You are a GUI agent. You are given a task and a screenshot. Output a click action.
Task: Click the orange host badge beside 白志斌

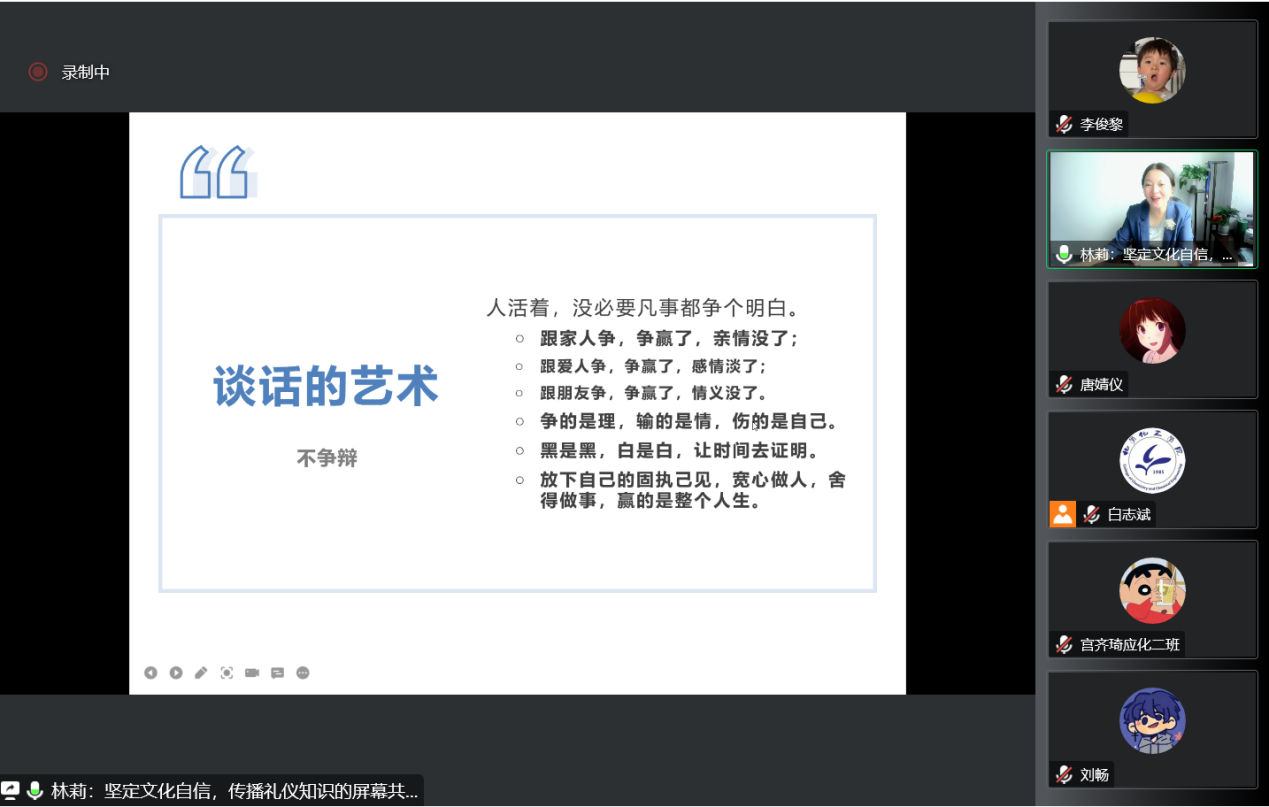[1062, 514]
